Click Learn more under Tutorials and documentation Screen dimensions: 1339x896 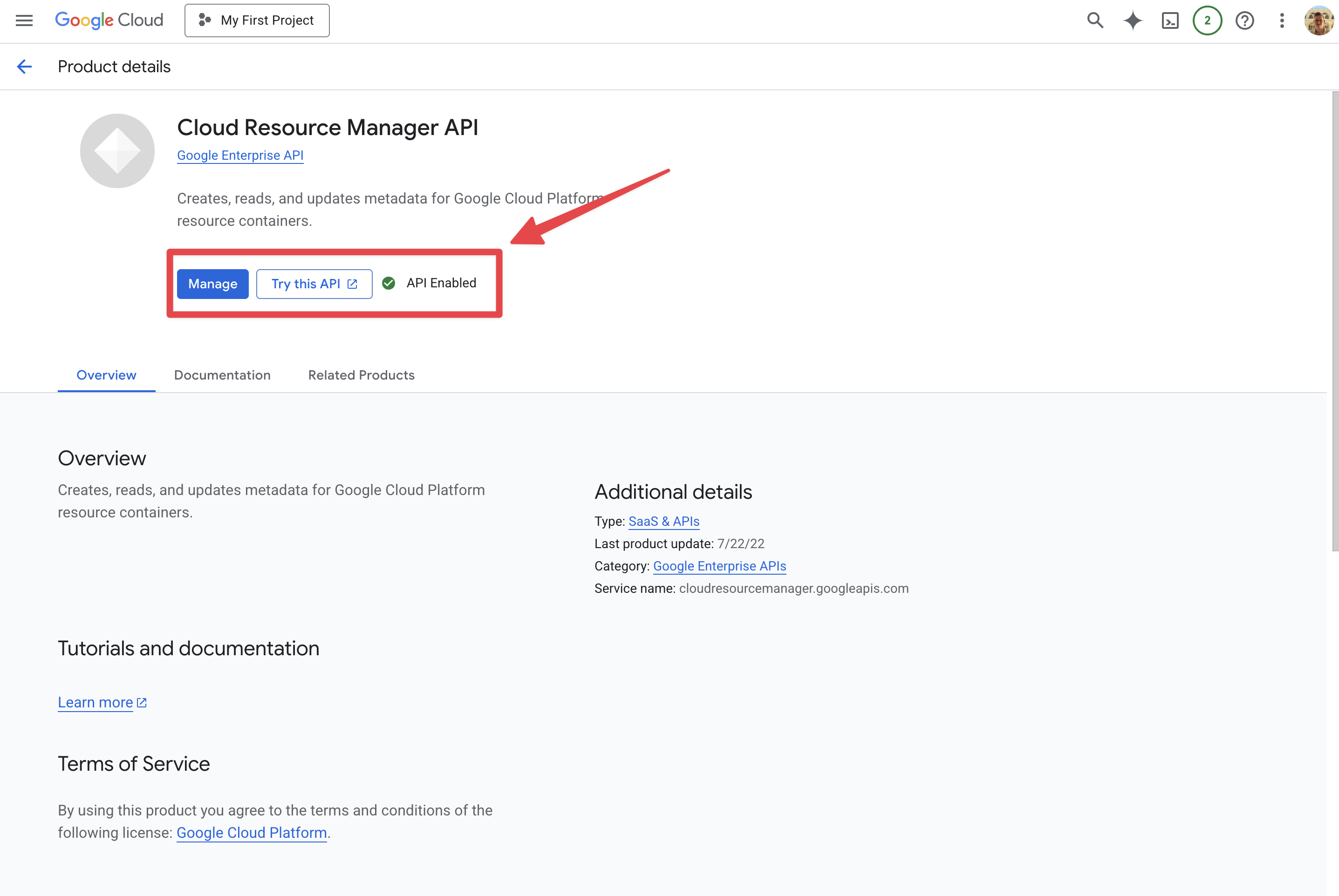click(96, 702)
